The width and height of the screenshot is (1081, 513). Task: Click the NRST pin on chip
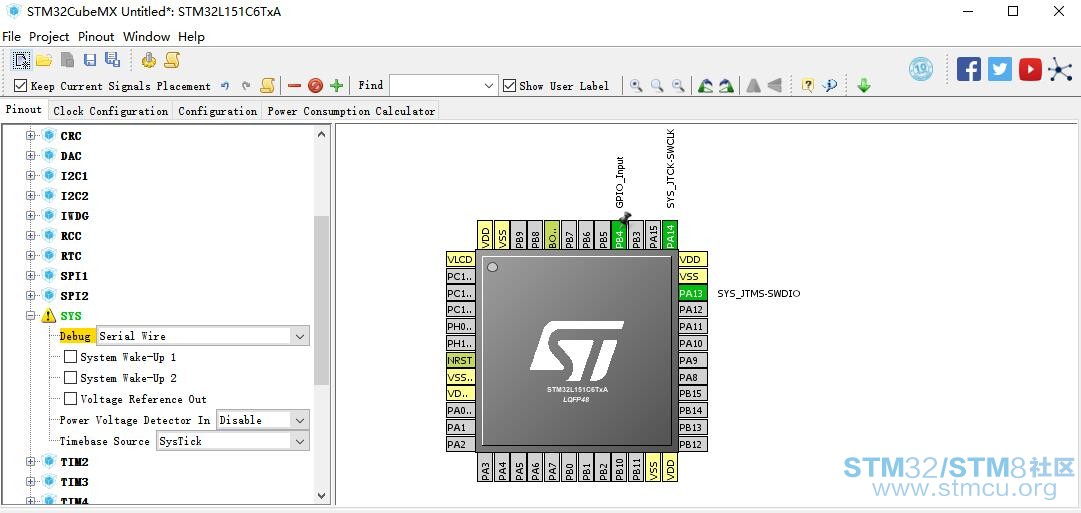point(460,360)
